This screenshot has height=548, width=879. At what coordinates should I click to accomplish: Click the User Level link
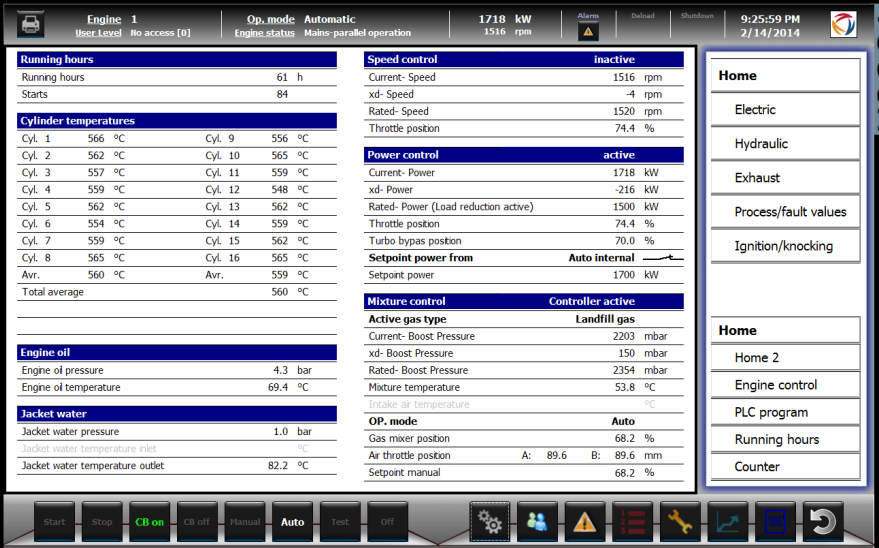pyautogui.click(x=98, y=33)
